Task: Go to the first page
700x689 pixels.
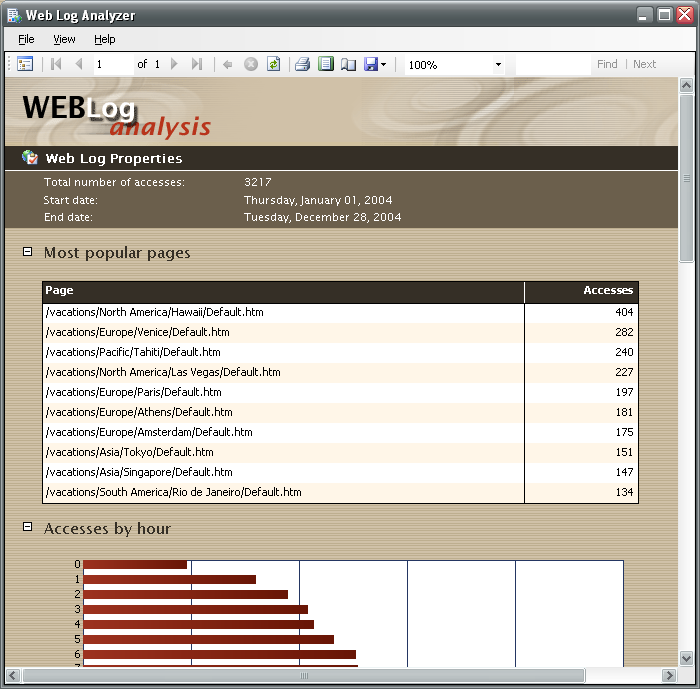Action: click(x=56, y=64)
